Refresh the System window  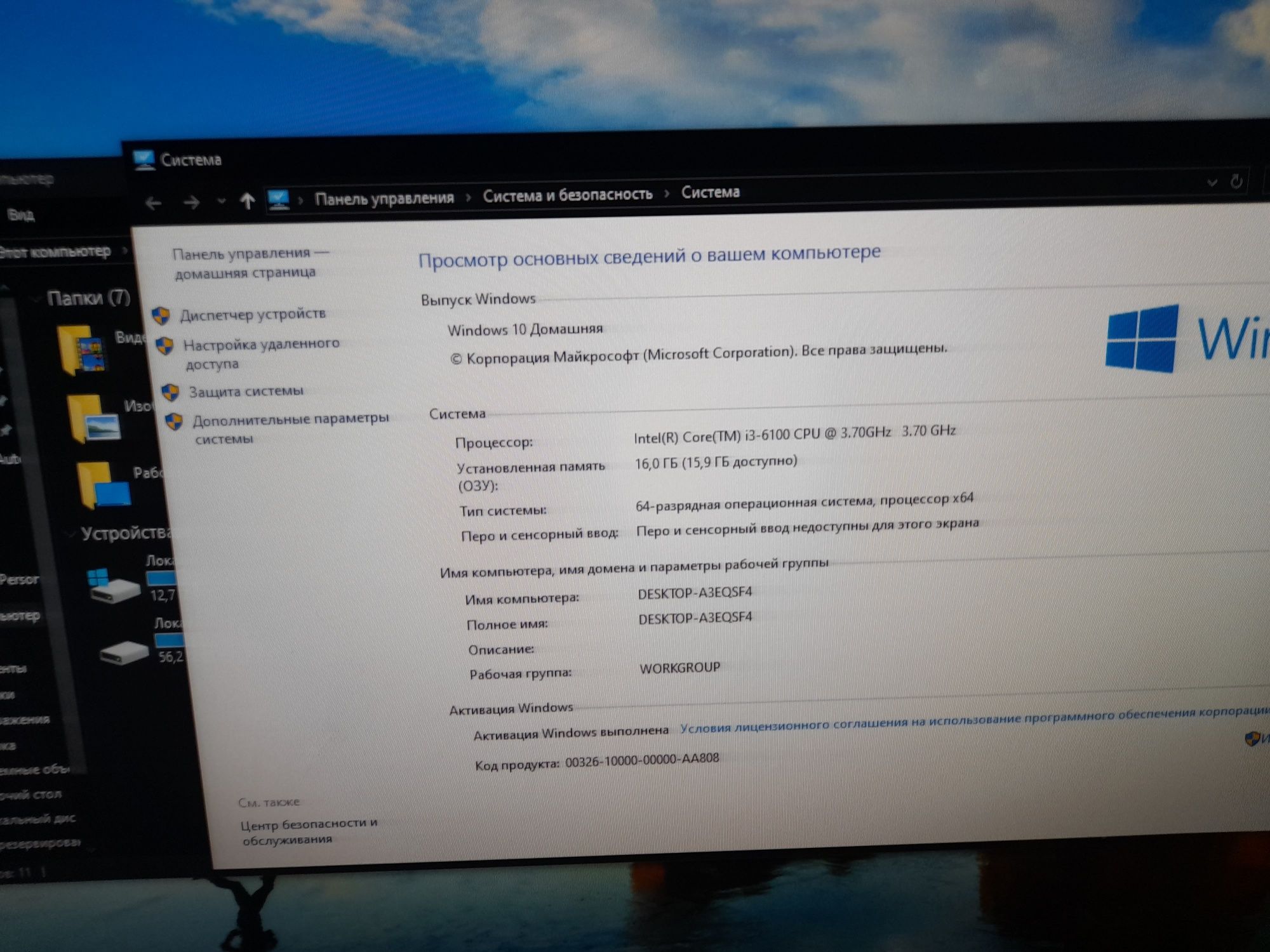(x=1236, y=182)
